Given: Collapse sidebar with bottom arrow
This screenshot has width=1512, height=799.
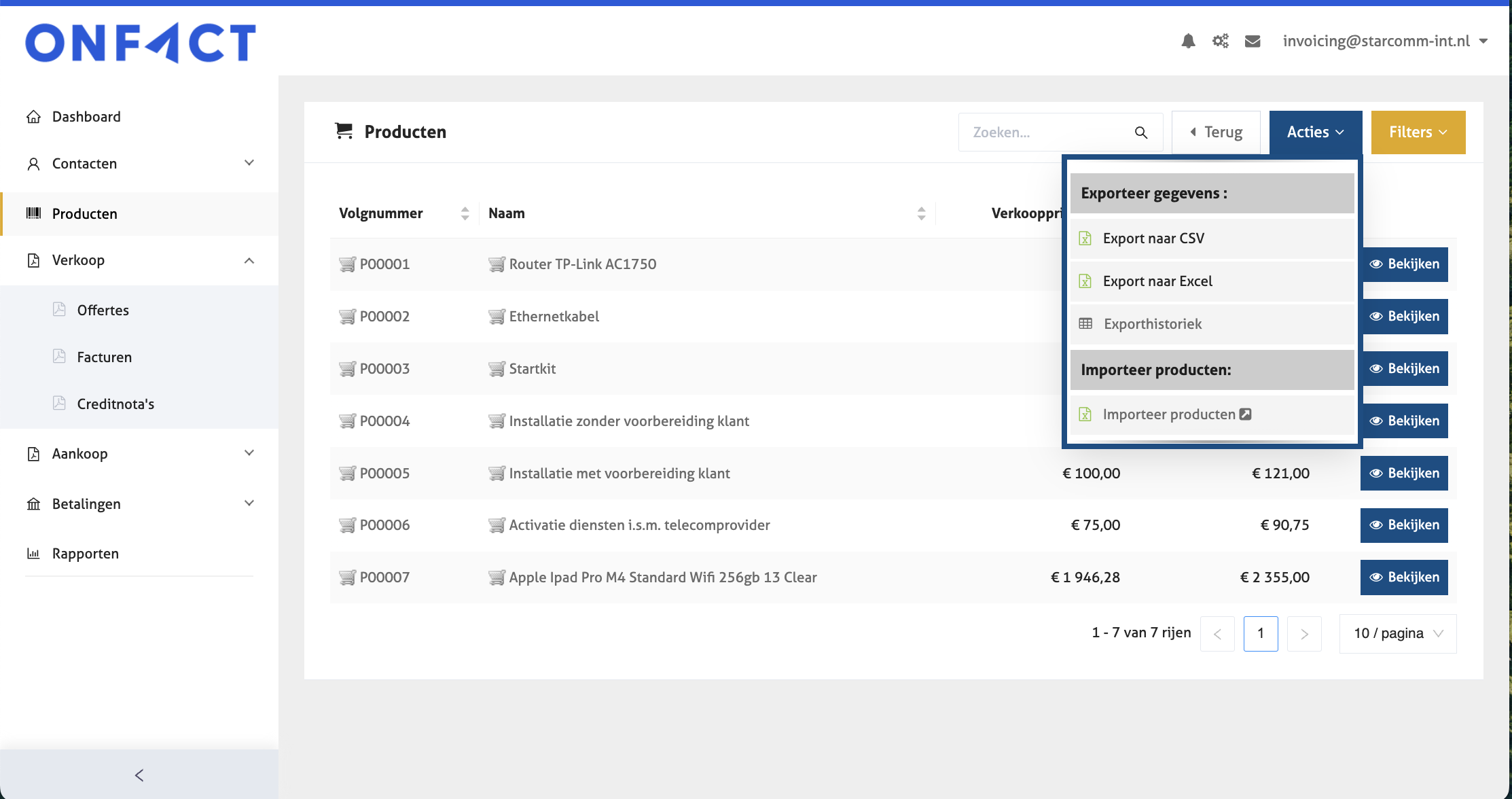Looking at the screenshot, I should pyautogui.click(x=139, y=775).
